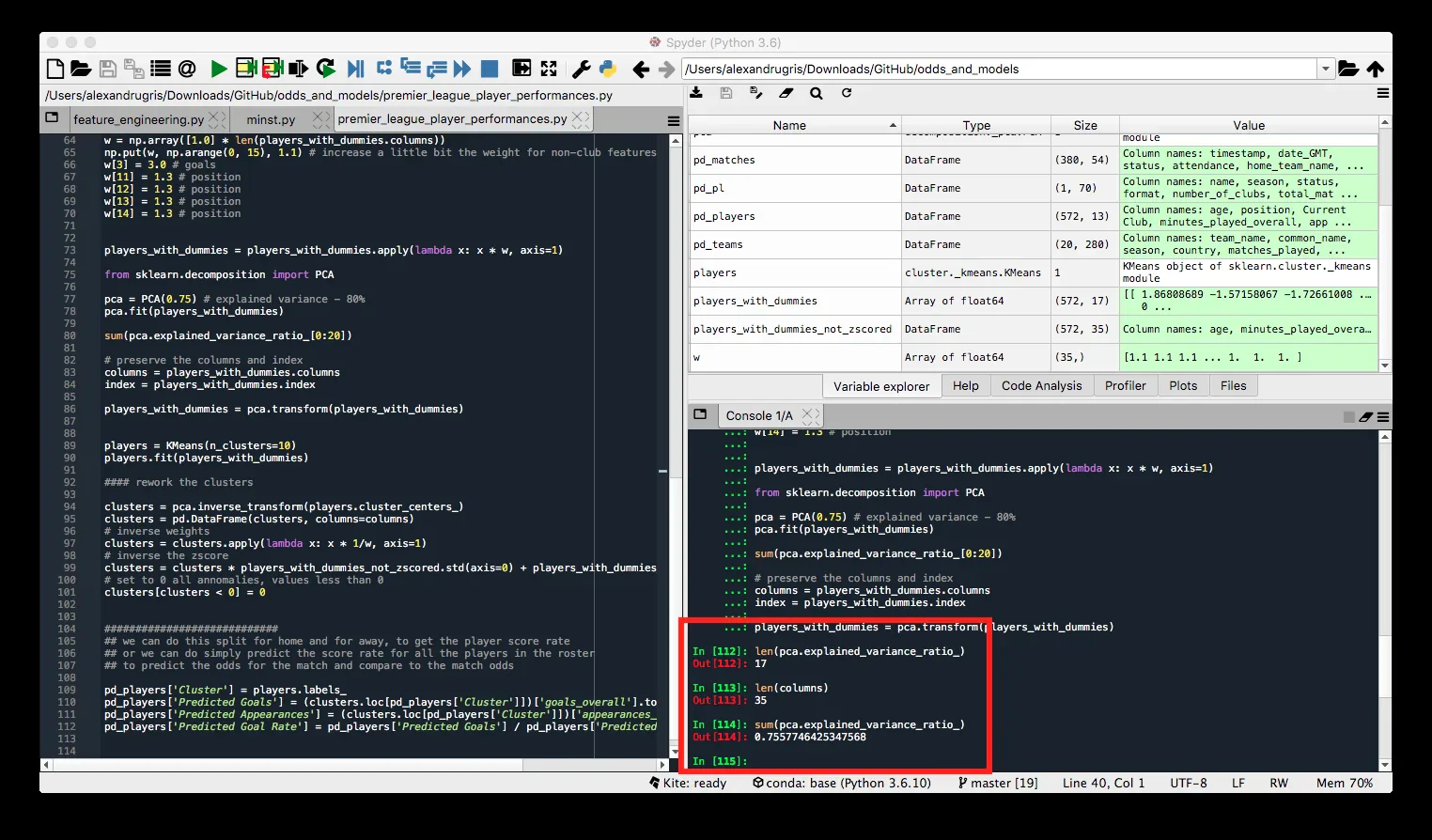This screenshot has width=1432, height=840.
Task: Browse for a working directory
Action: coord(1348,69)
